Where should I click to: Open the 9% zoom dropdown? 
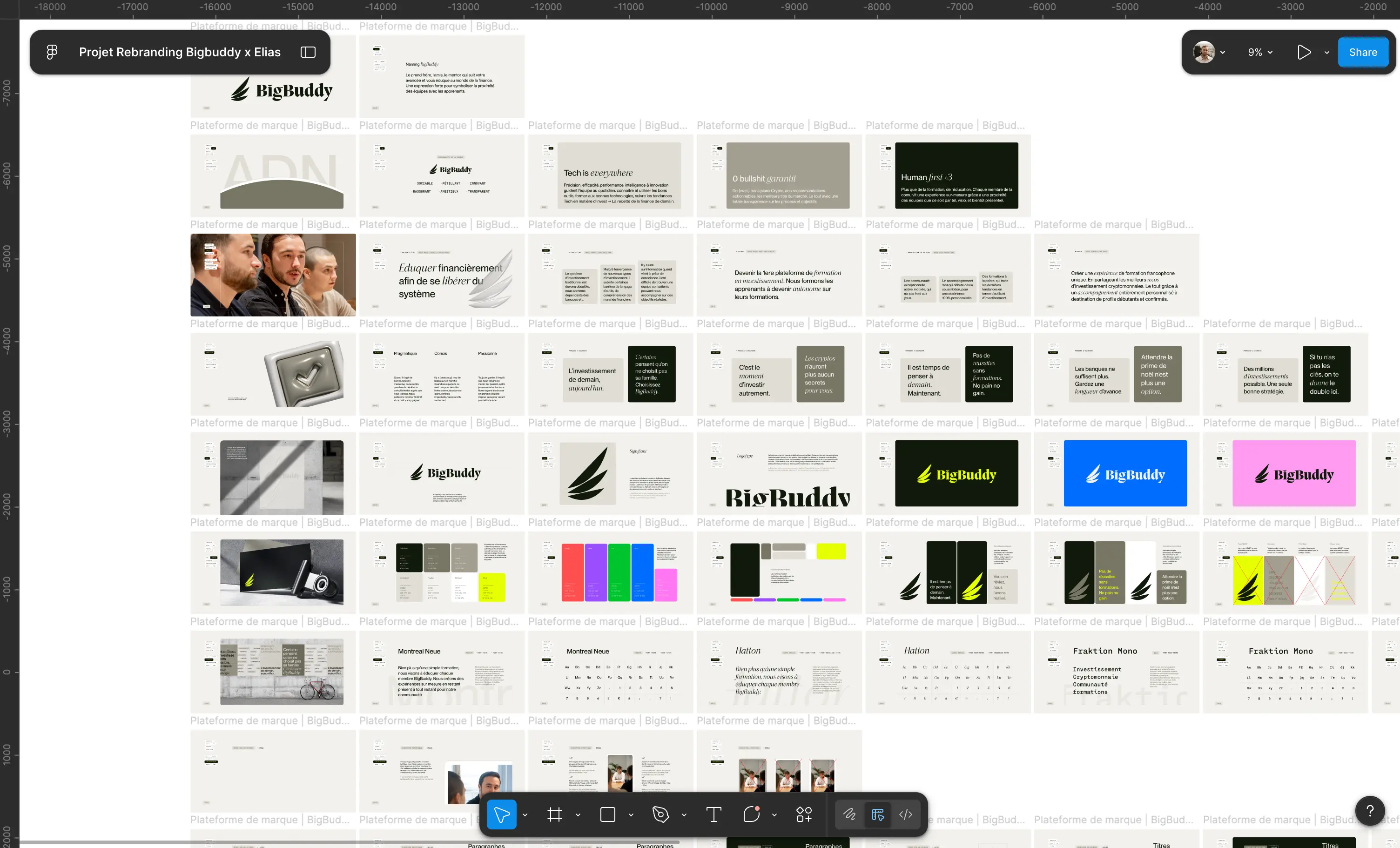1259,52
